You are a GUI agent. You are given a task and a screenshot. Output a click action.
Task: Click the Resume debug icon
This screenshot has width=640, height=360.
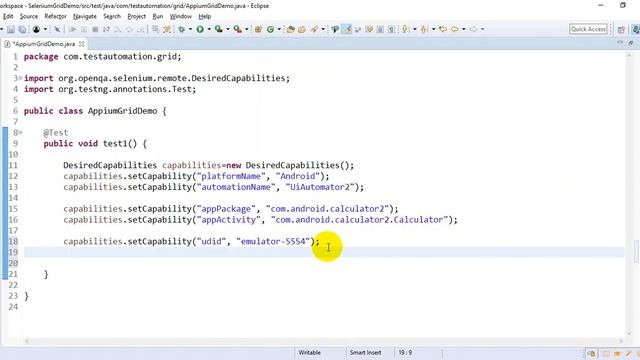(x=72, y=29)
